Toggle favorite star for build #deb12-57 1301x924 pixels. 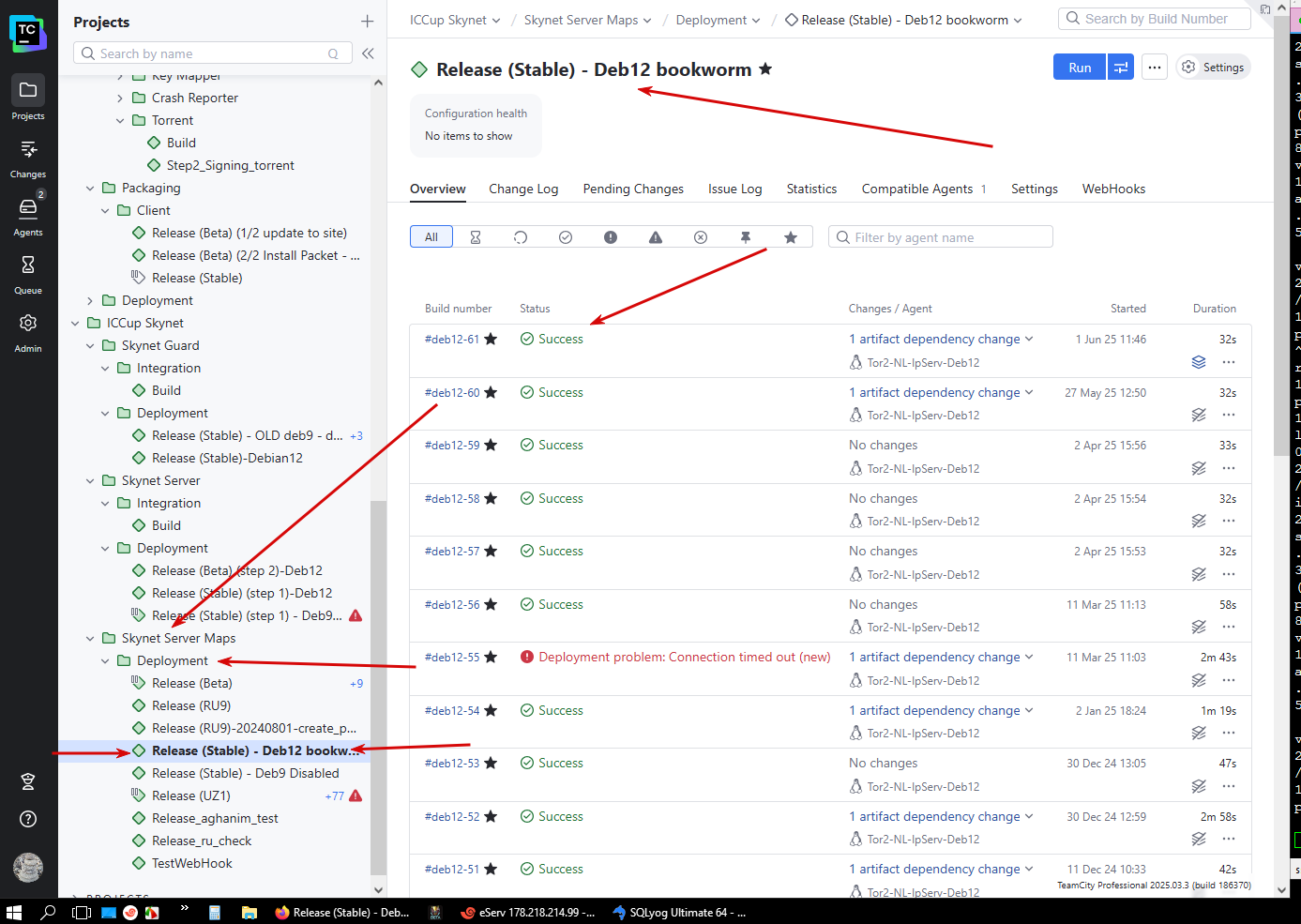[491, 551]
